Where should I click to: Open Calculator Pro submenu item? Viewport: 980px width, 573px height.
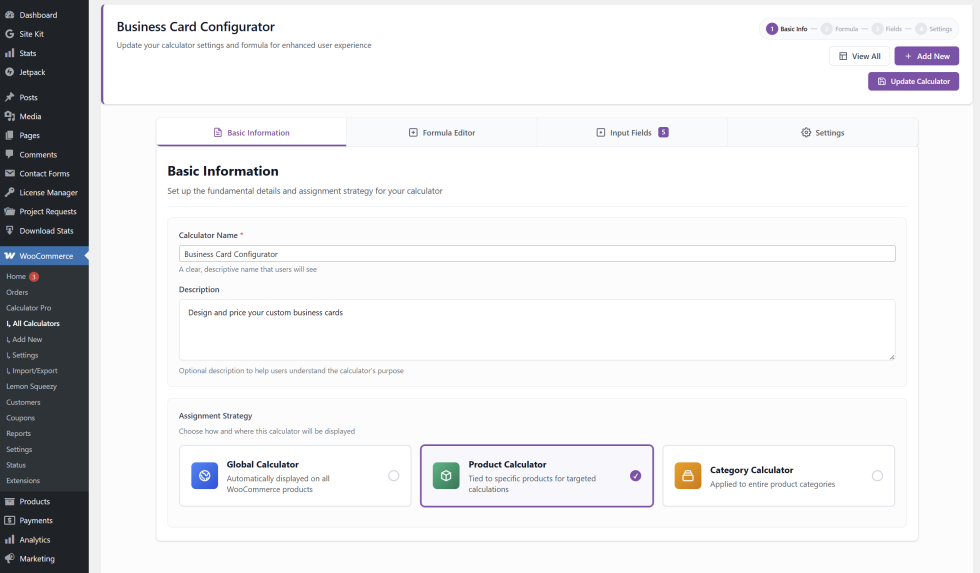point(29,307)
